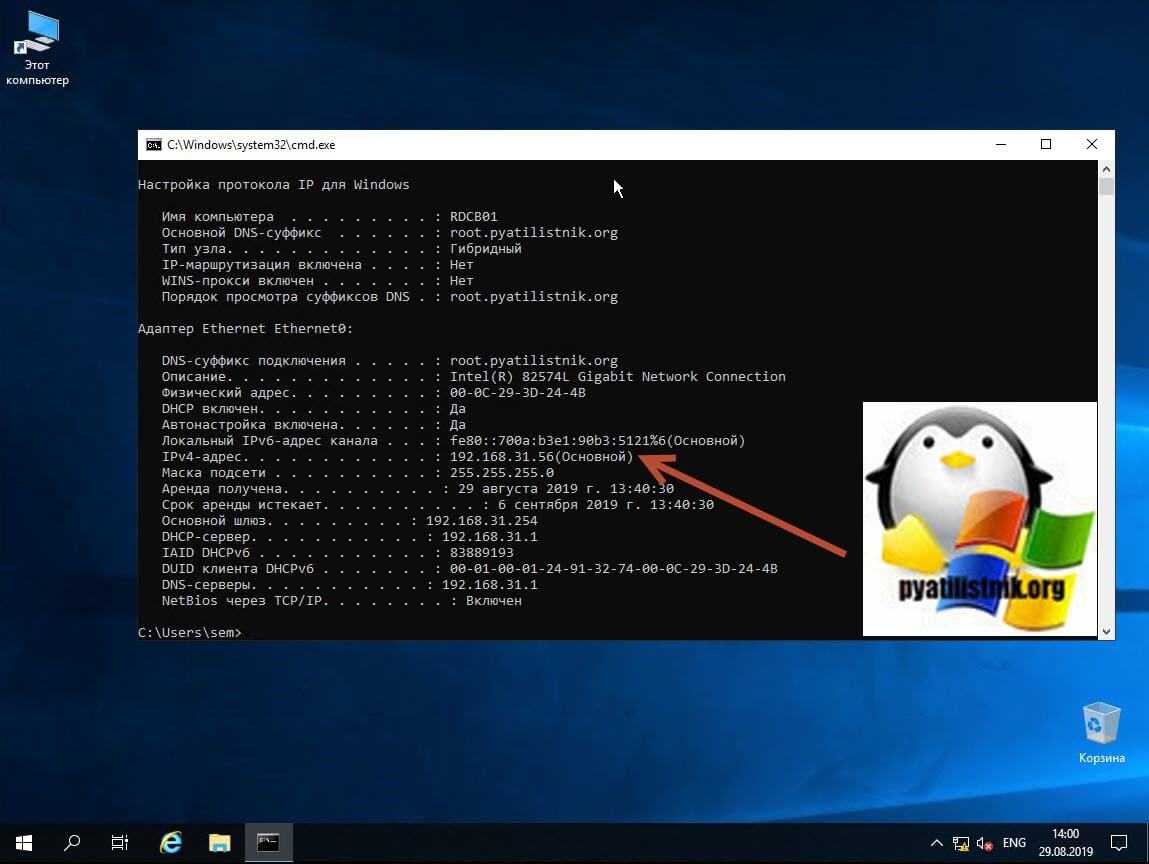This screenshot has width=1149, height=864.
Task: Open the Windows Start menu
Action: click(23, 842)
